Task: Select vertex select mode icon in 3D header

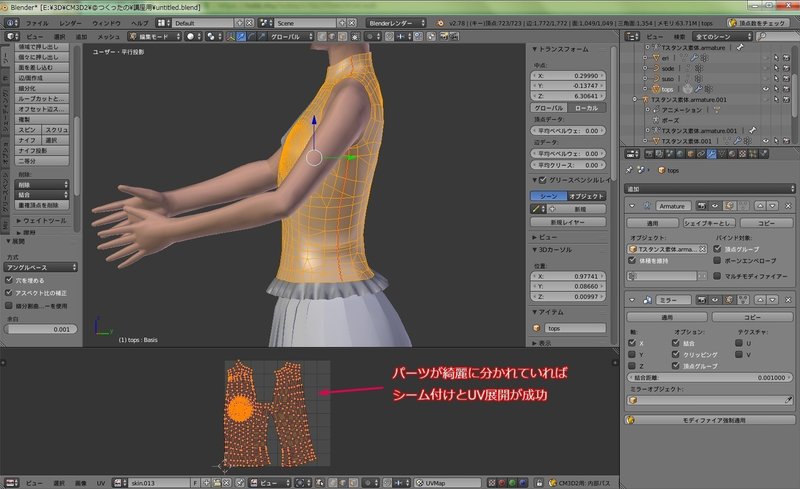Action: click(322, 37)
